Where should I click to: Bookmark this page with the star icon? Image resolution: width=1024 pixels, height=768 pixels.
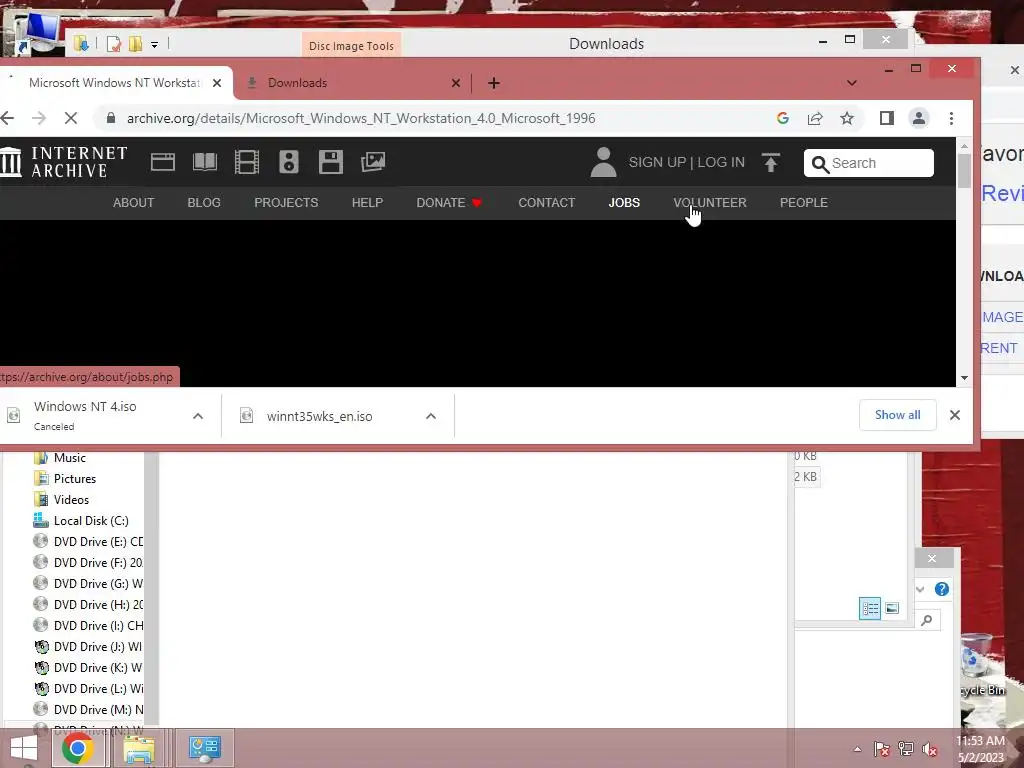(x=847, y=118)
